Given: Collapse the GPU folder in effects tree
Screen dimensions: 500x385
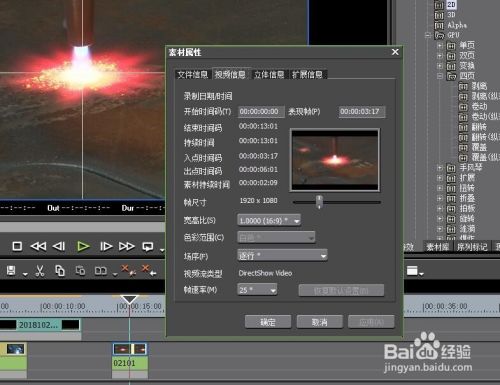Looking at the screenshot, I should tap(428, 35).
